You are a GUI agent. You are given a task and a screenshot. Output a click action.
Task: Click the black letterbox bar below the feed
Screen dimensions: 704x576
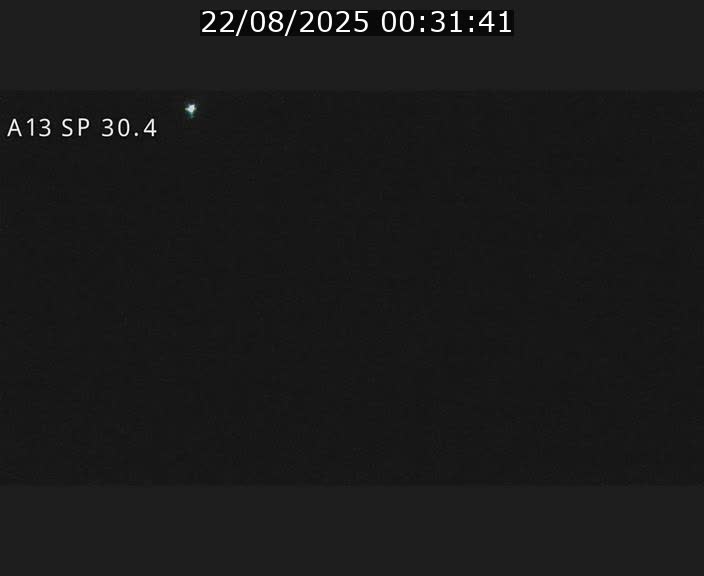pos(352,530)
